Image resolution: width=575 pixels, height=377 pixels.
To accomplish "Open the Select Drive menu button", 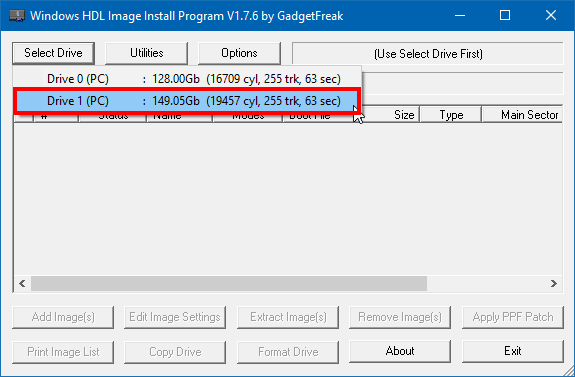I will [54, 53].
